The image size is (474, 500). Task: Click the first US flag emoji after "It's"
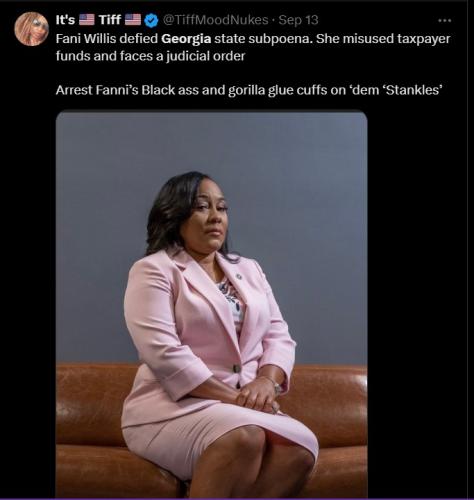tap(87, 20)
